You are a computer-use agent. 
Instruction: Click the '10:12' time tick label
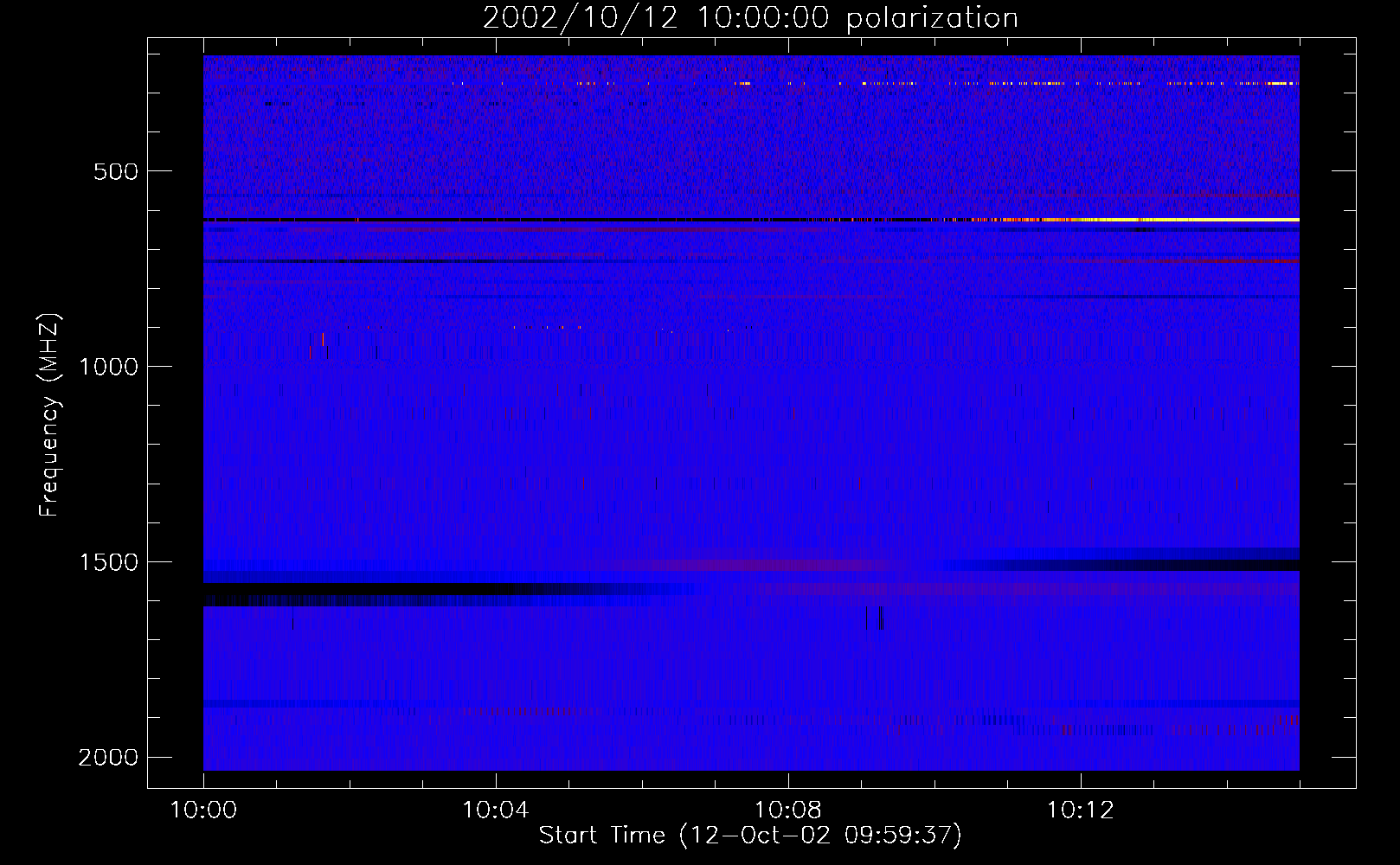(1081, 811)
